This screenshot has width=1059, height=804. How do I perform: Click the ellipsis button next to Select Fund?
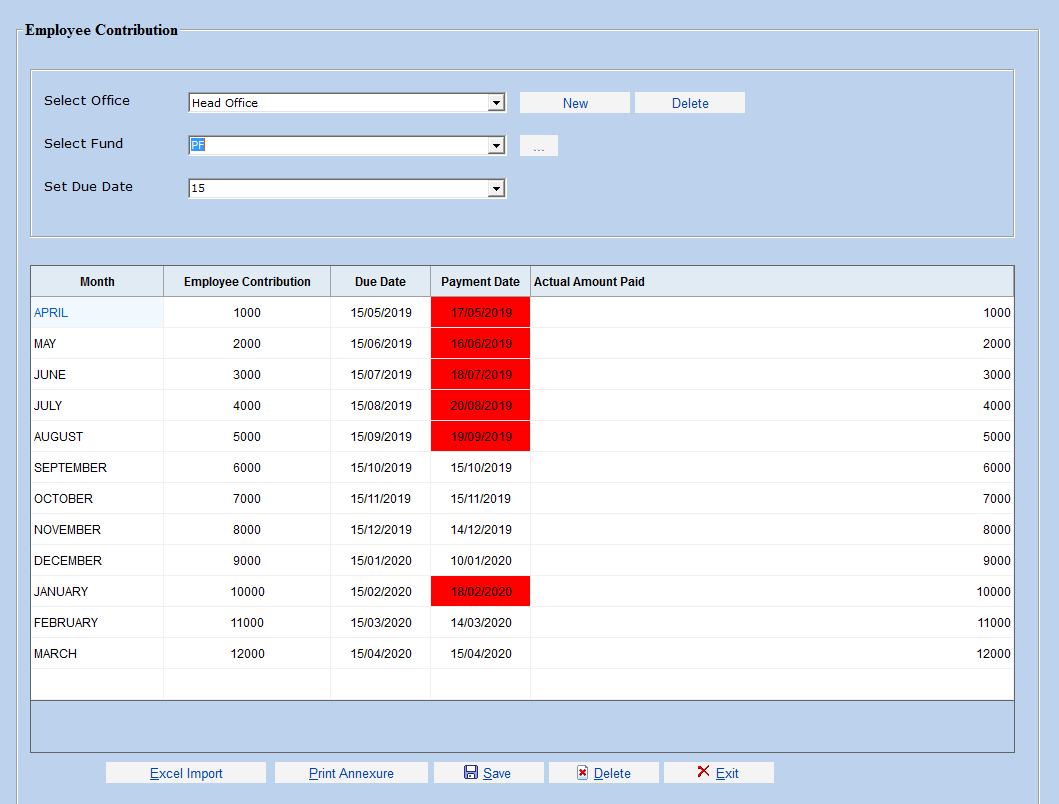click(539, 146)
